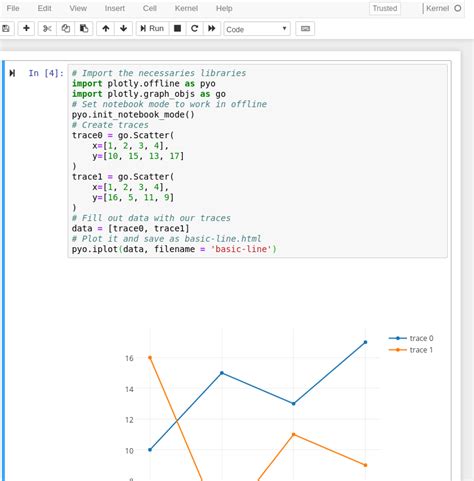474x481 pixels.
Task: Click the In [4] prompt label
Action: click(x=46, y=73)
